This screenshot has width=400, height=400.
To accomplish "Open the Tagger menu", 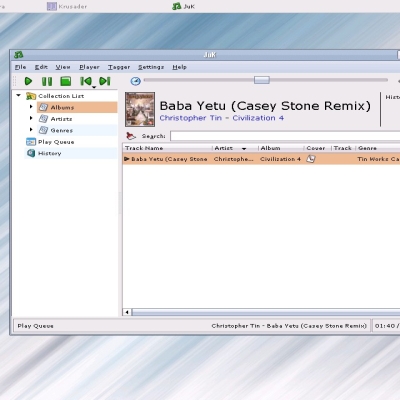I will (x=119, y=67).
